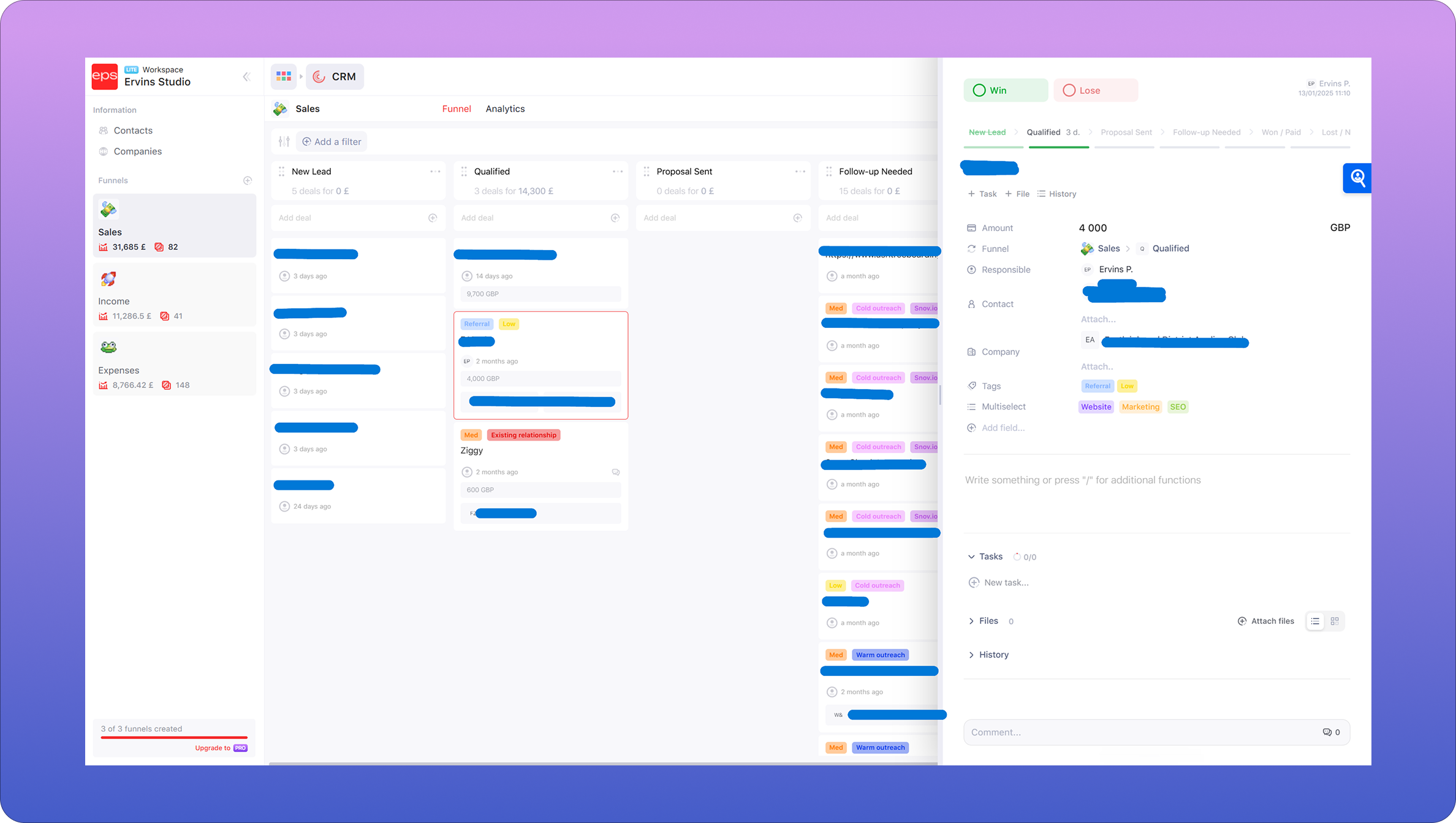Screen dimensions: 1456x823
Task: Click the plus icon in Qualified Add deal
Action: point(615,218)
